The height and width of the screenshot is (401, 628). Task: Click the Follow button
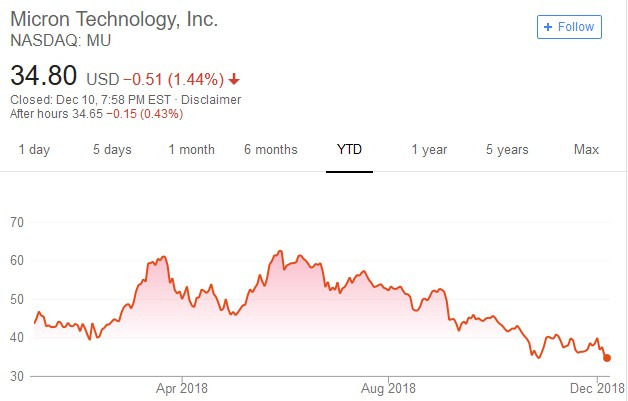click(569, 27)
